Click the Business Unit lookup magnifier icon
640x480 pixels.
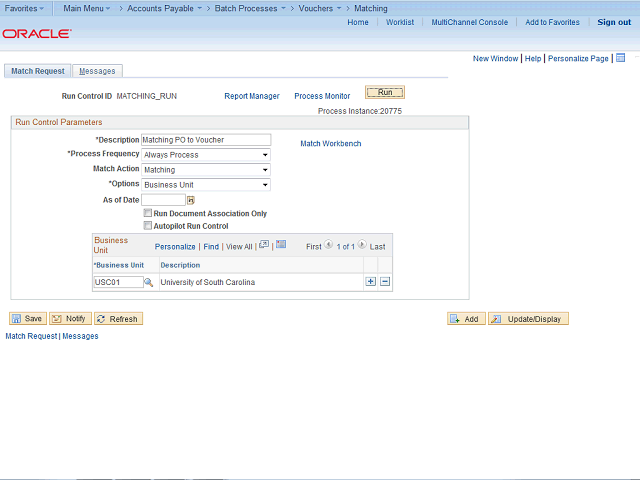point(149,282)
